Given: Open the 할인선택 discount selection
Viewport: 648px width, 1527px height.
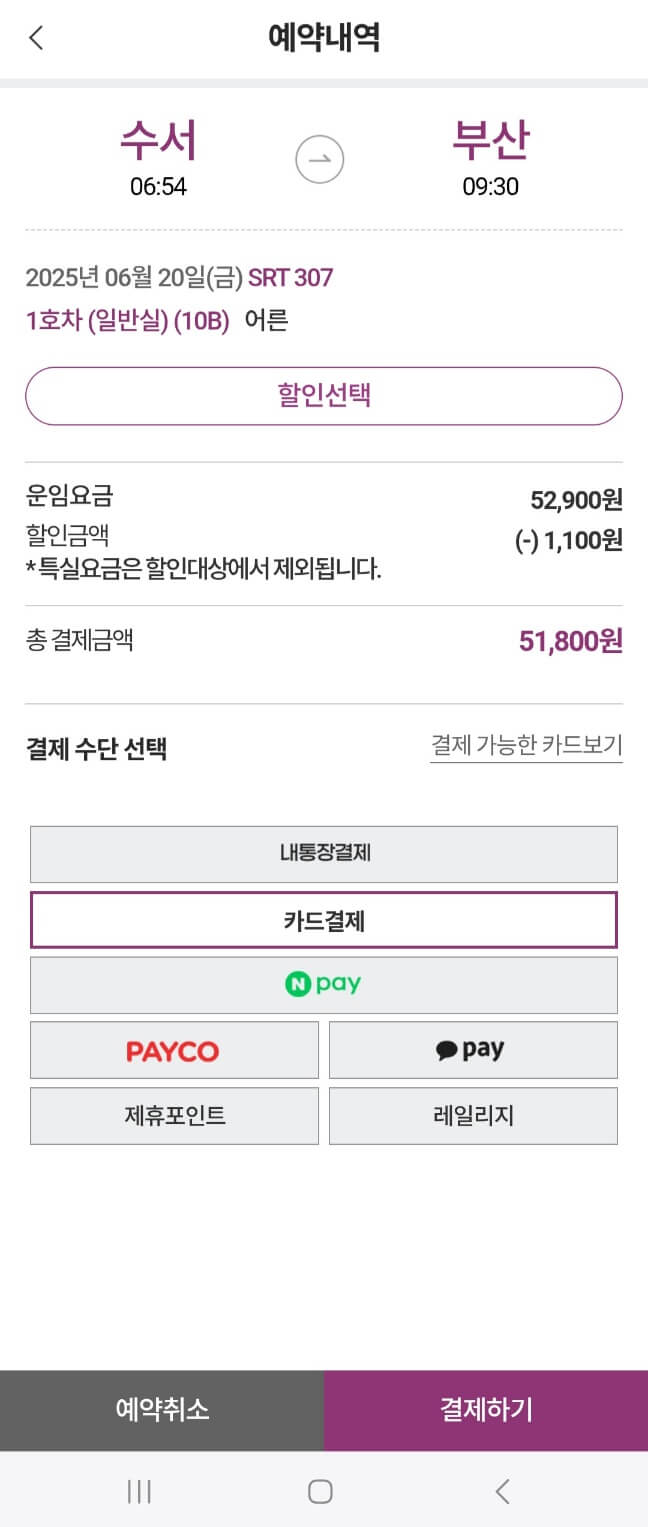Looking at the screenshot, I should click(x=323, y=395).
